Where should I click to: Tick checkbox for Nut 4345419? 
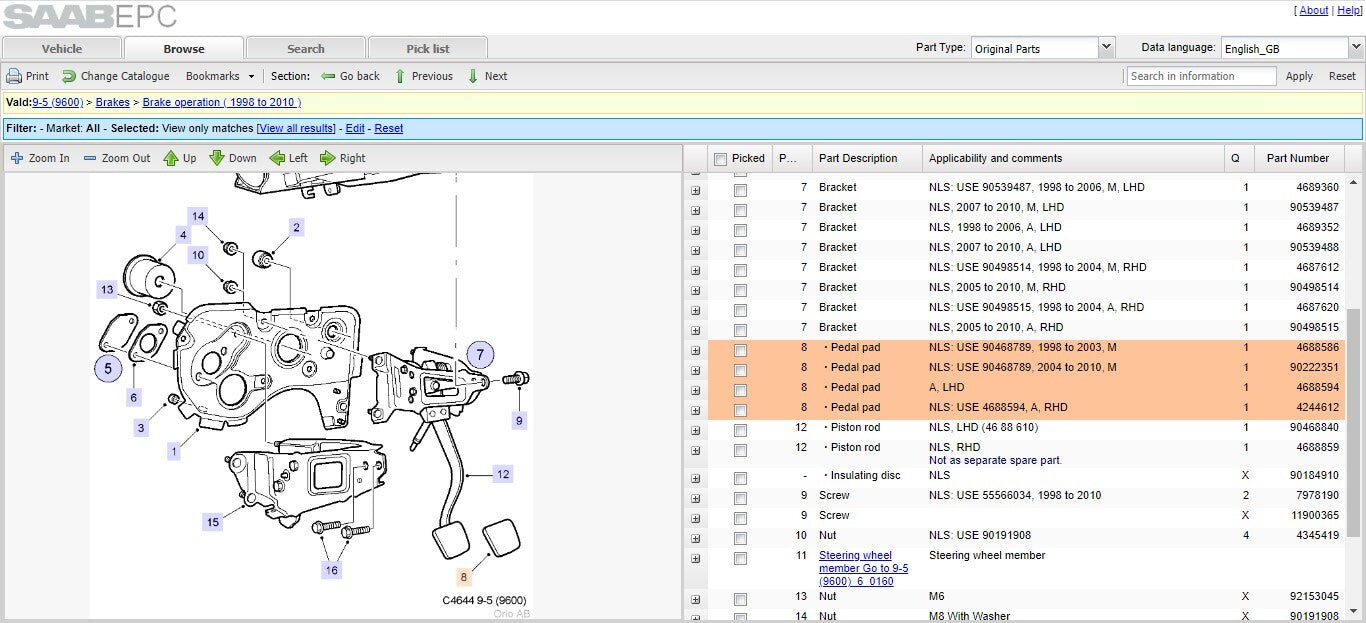(740, 538)
